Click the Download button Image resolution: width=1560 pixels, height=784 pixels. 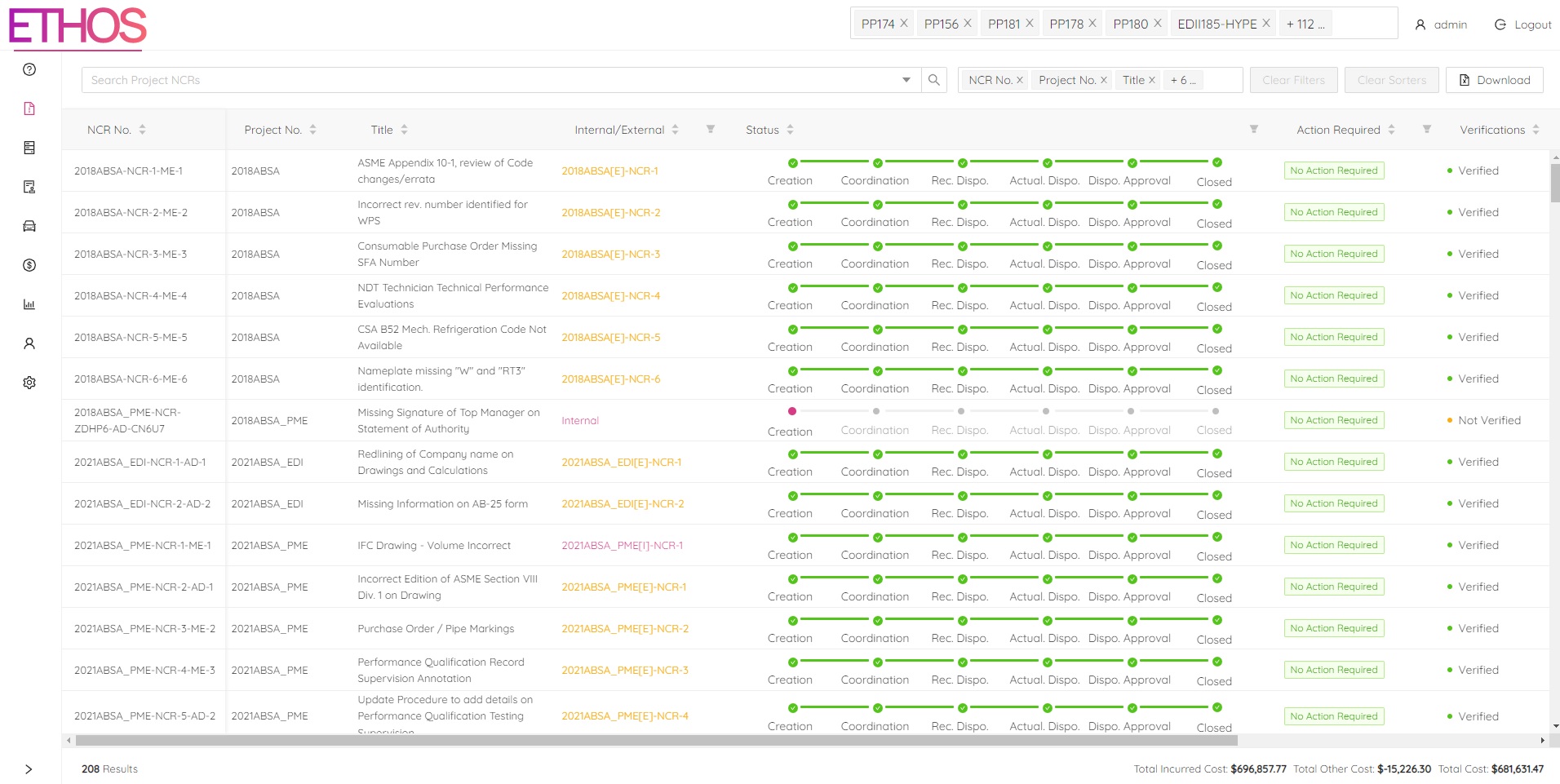(x=1494, y=80)
